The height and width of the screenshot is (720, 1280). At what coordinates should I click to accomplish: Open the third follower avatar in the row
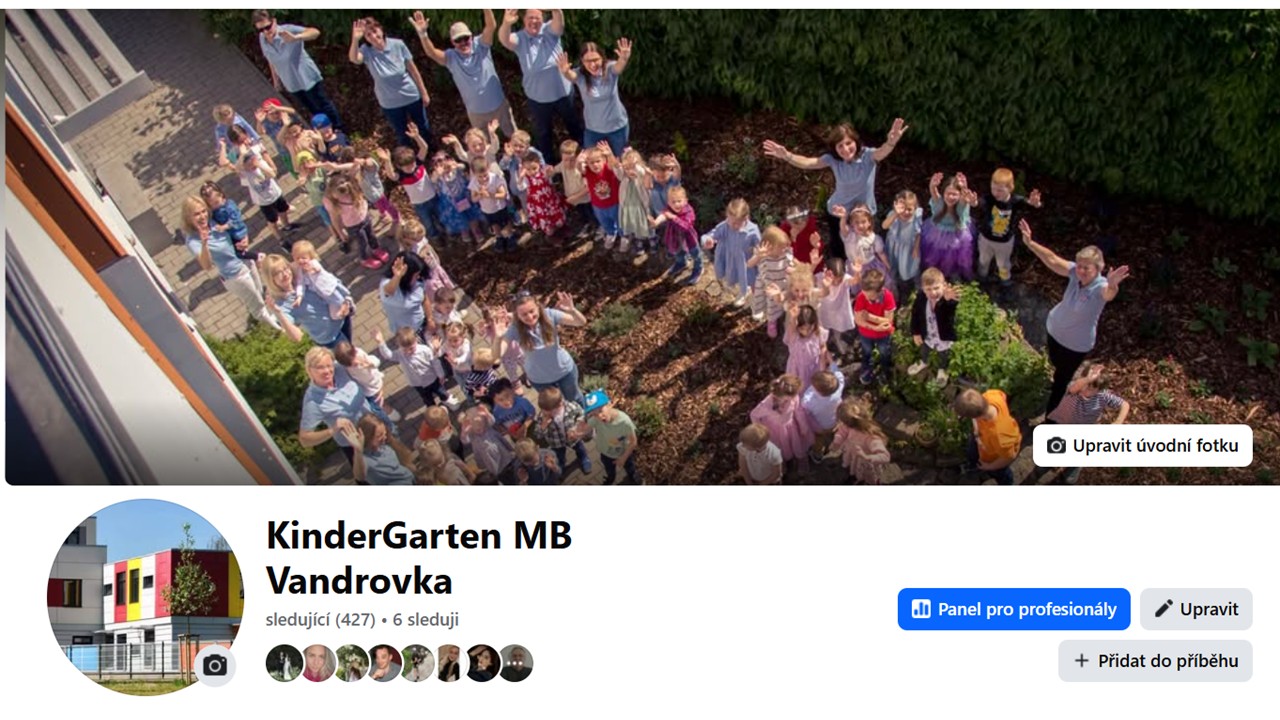click(351, 663)
